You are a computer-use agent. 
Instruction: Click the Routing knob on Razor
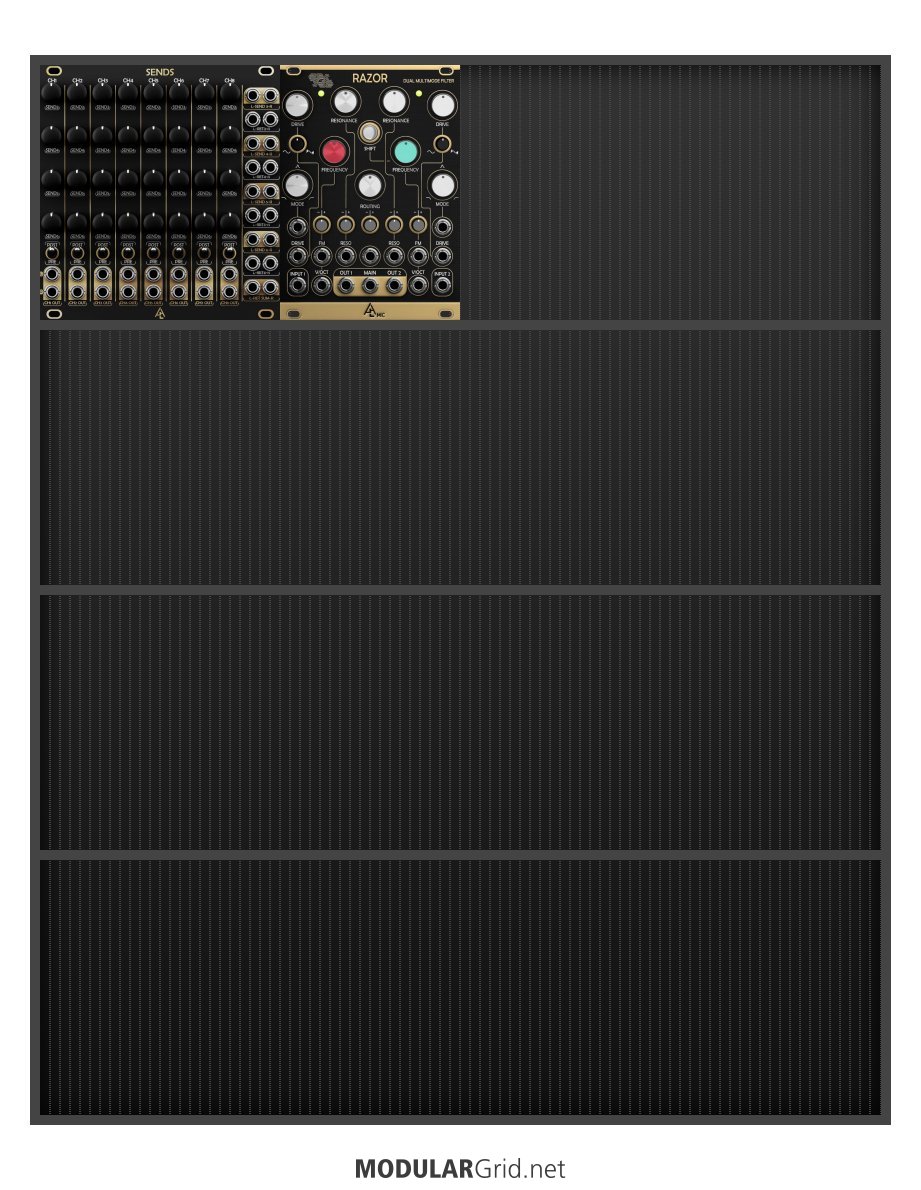click(x=369, y=184)
